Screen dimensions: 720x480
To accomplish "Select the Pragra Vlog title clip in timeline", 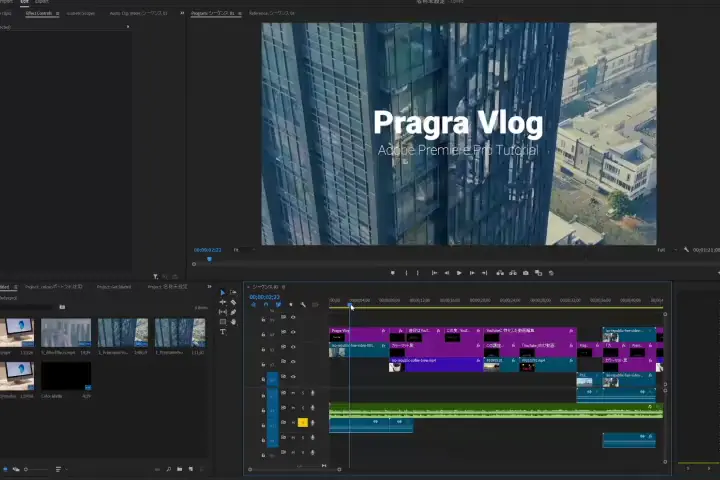I will coord(359,334).
